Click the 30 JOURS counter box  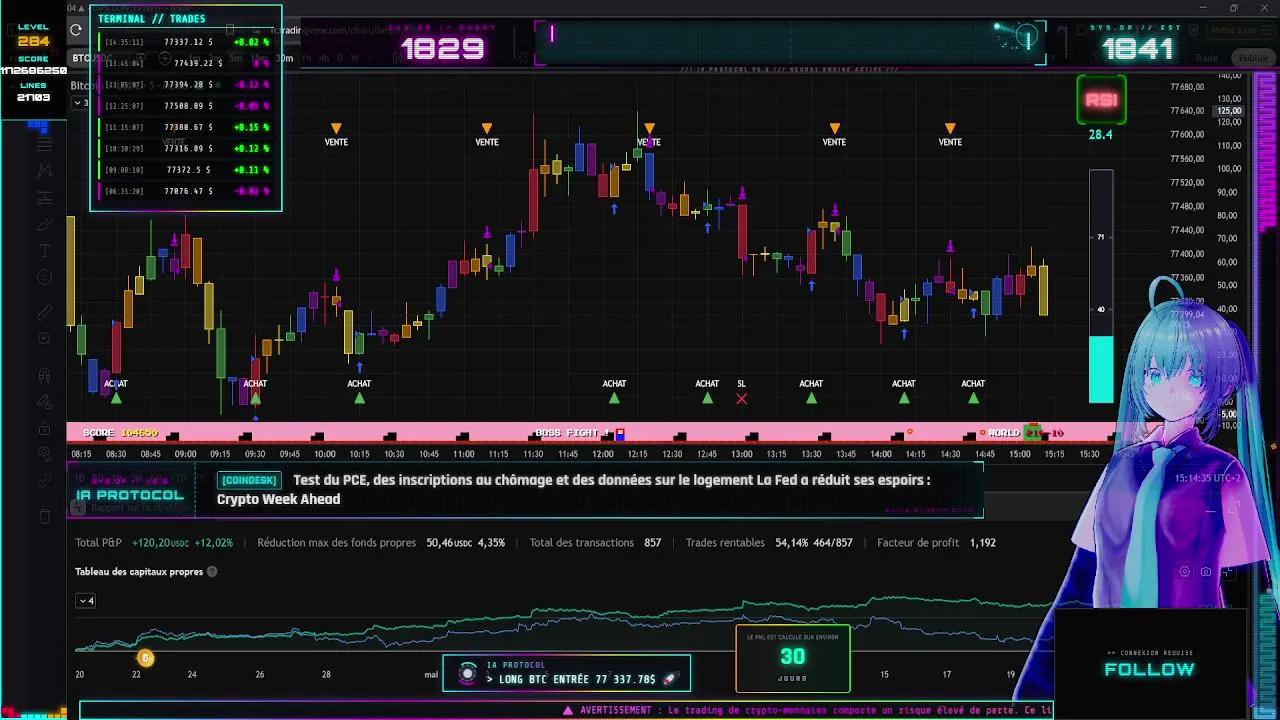(793, 659)
